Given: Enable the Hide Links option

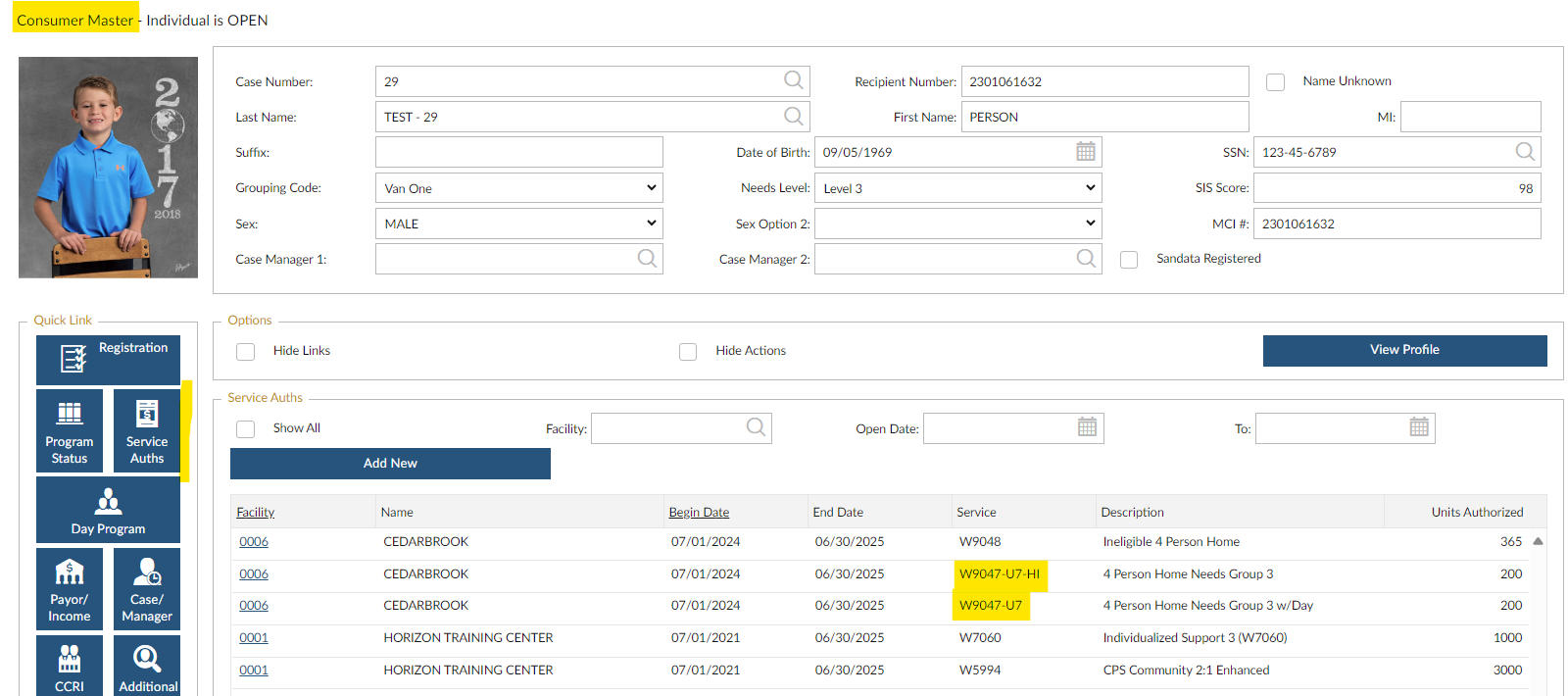Looking at the screenshot, I should (246, 352).
